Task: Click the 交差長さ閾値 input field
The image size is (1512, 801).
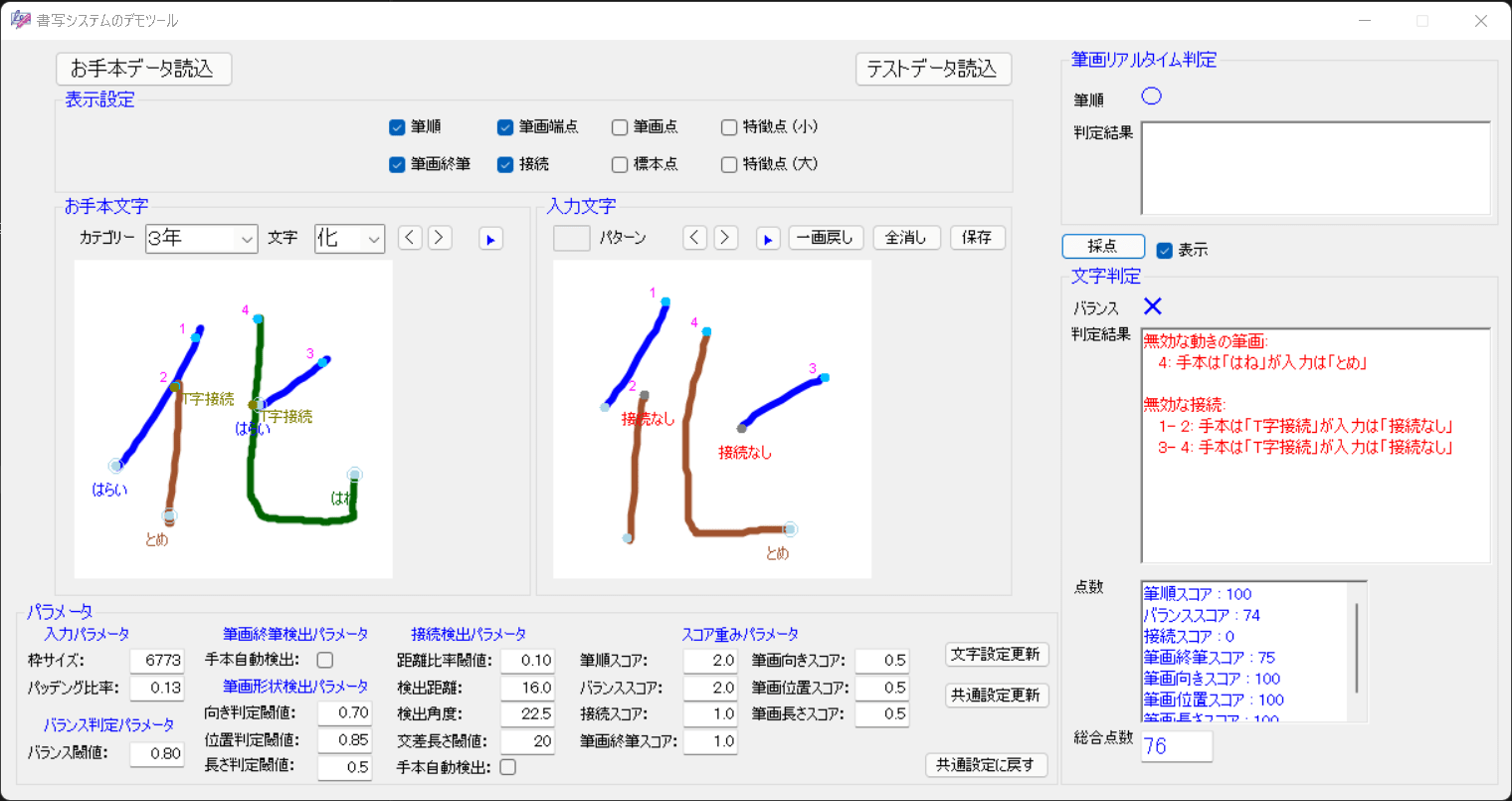Action: coord(527,741)
